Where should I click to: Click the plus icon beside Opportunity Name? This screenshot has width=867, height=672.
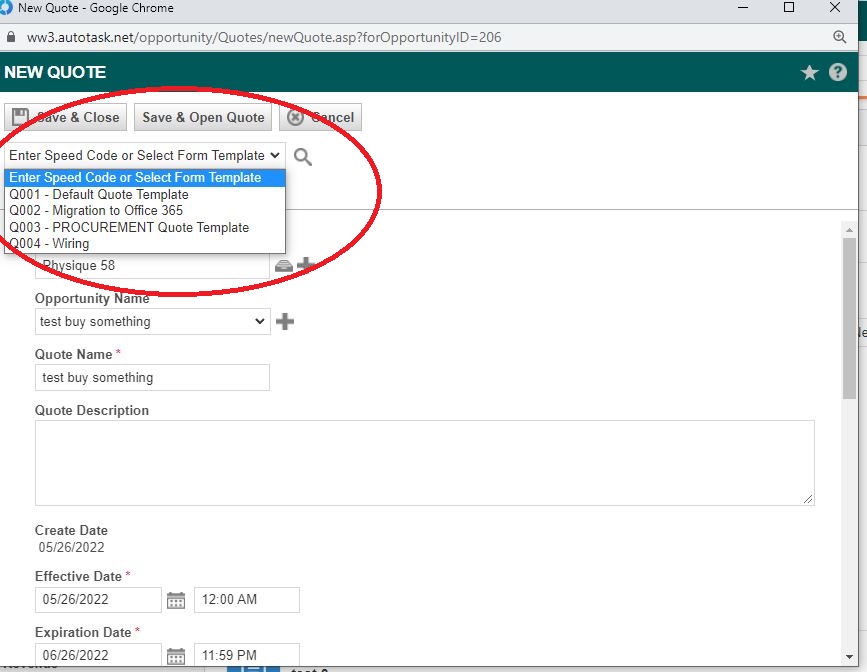(285, 322)
